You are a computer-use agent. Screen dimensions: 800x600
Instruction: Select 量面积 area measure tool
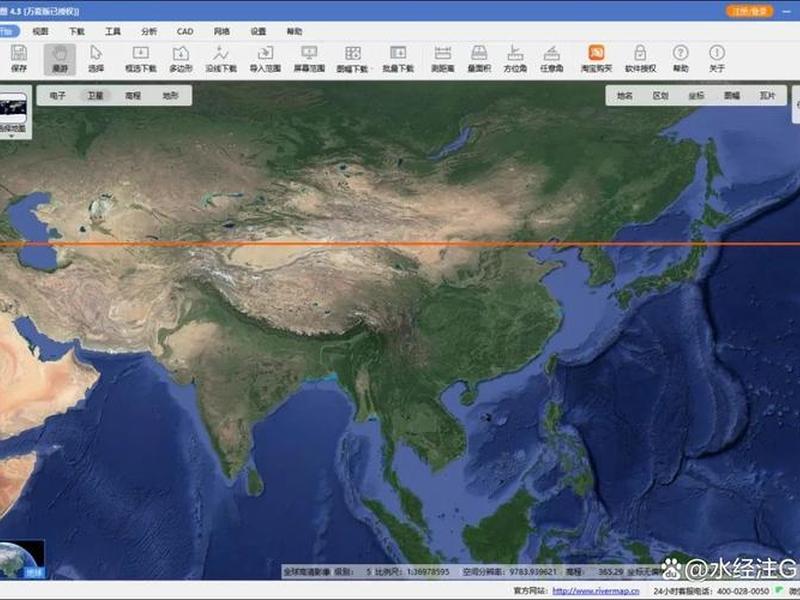pos(479,58)
